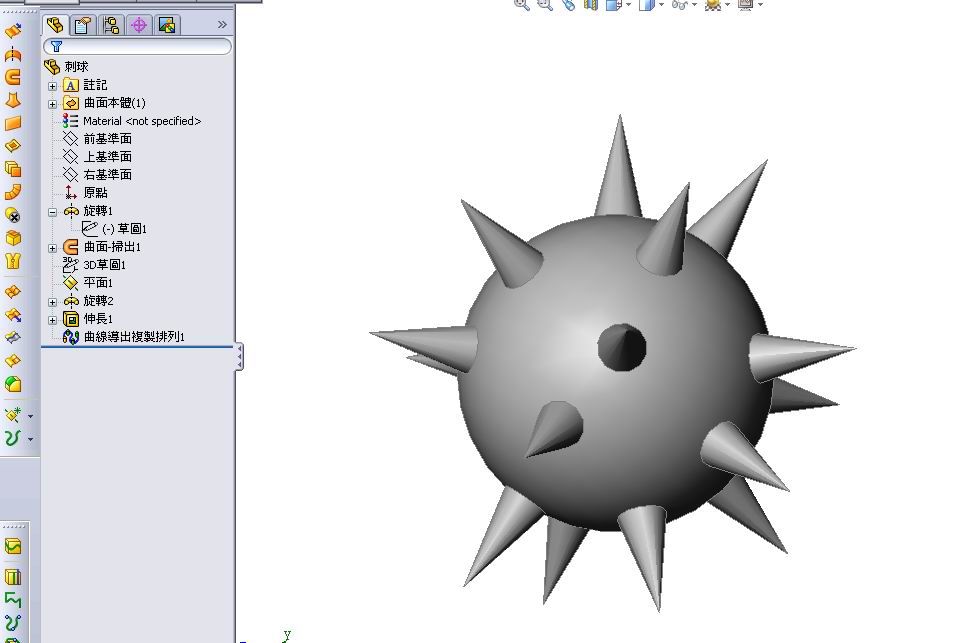Expand the 旋轉2 feature node
Image resolution: width=959 pixels, height=643 pixels.
point(53,302)
